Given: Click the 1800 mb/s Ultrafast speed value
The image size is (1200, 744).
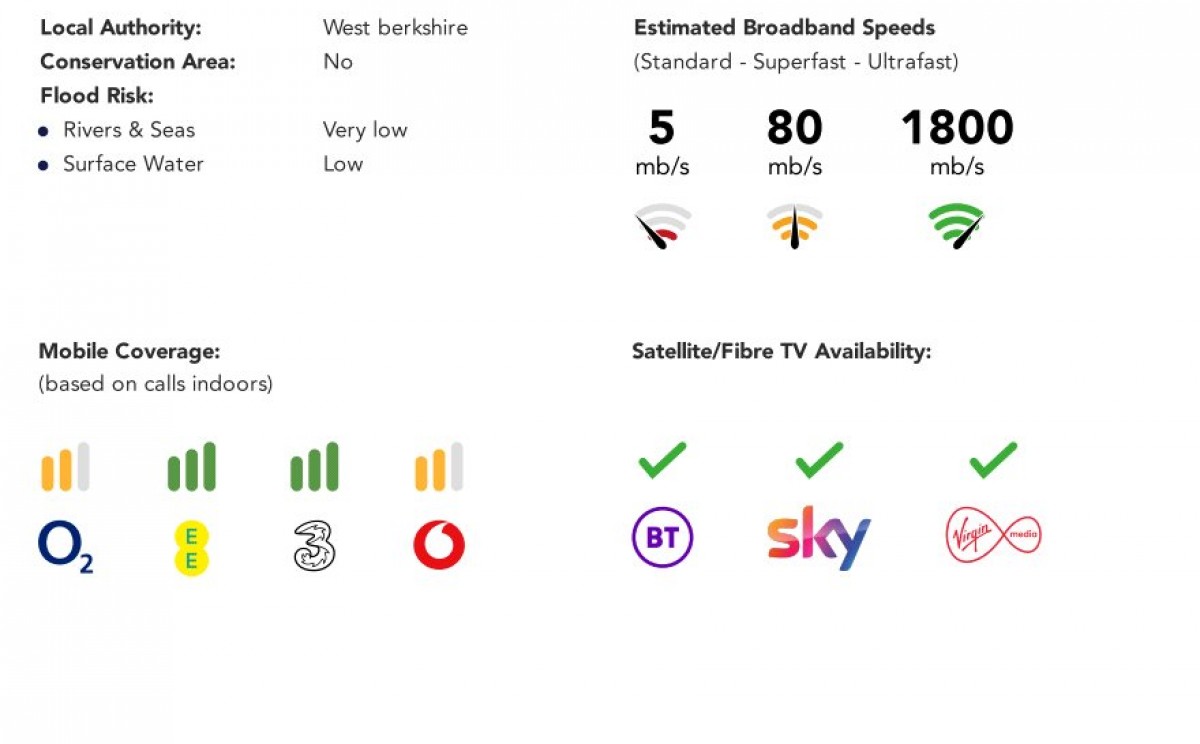Looking at the screenshot, I should (x=957, y=129).
